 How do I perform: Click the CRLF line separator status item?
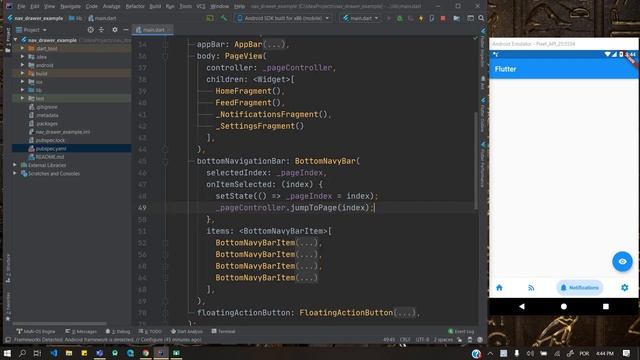(405, 340)
